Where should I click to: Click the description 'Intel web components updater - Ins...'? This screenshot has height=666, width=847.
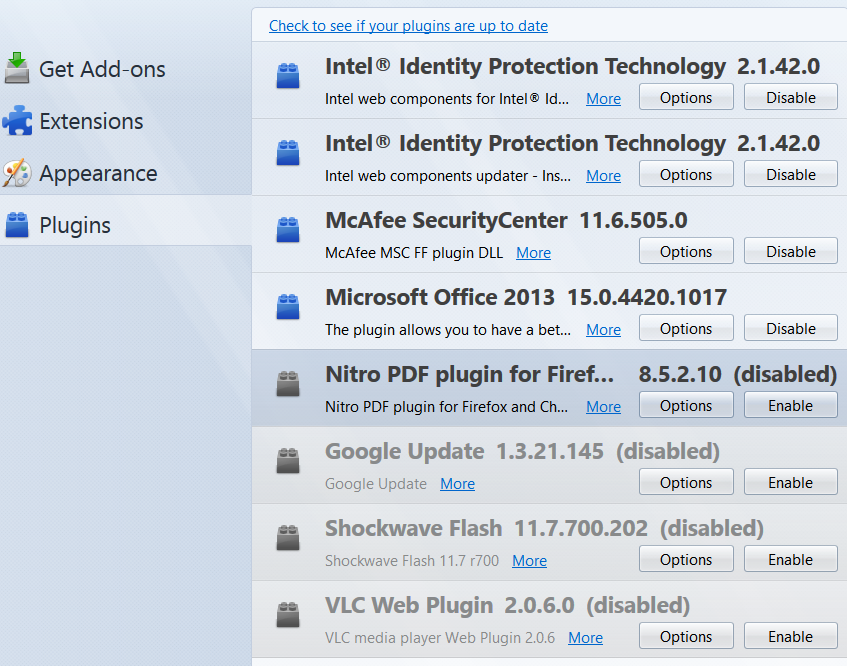click(x=448, y=176)
